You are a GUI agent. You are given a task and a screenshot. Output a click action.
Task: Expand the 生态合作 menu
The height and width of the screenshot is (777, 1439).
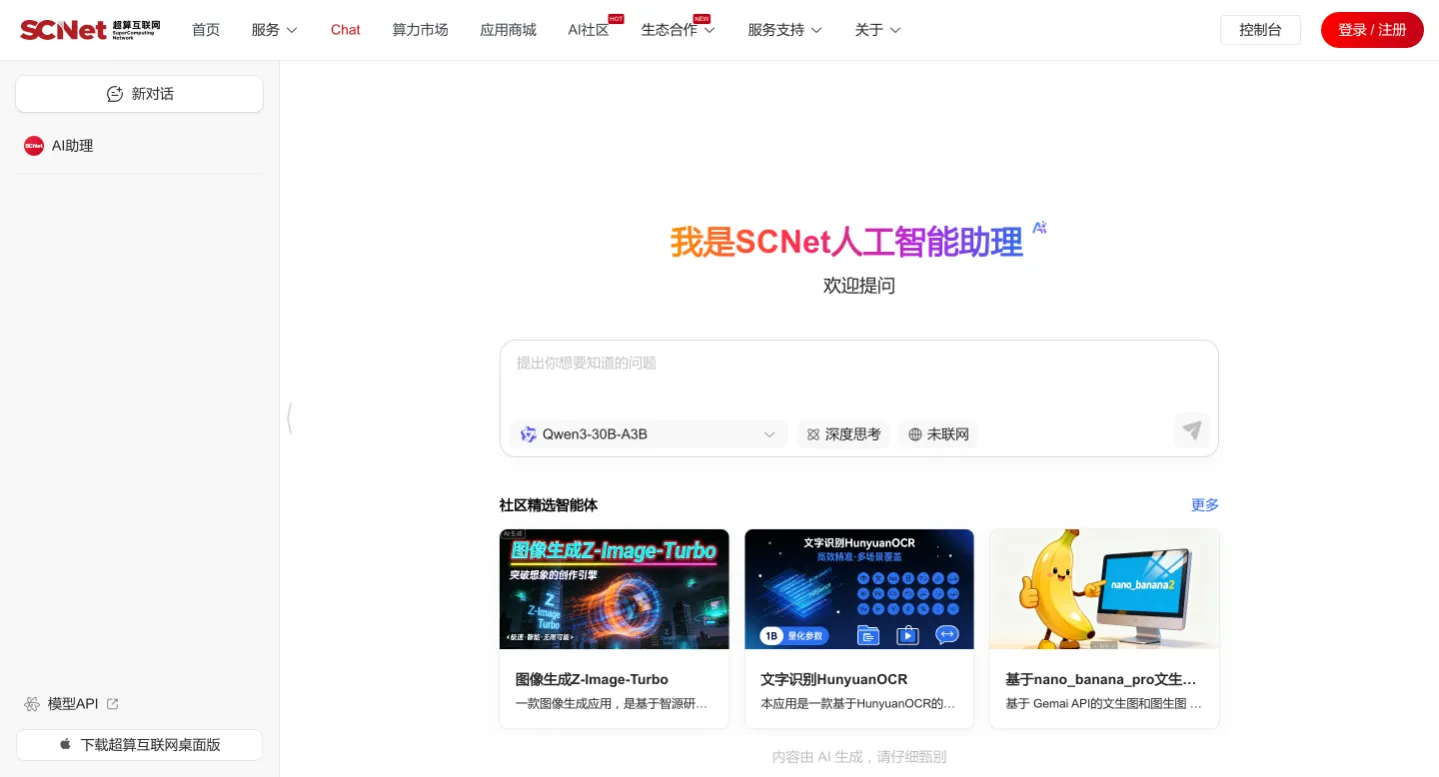click(x=678, y=29)
